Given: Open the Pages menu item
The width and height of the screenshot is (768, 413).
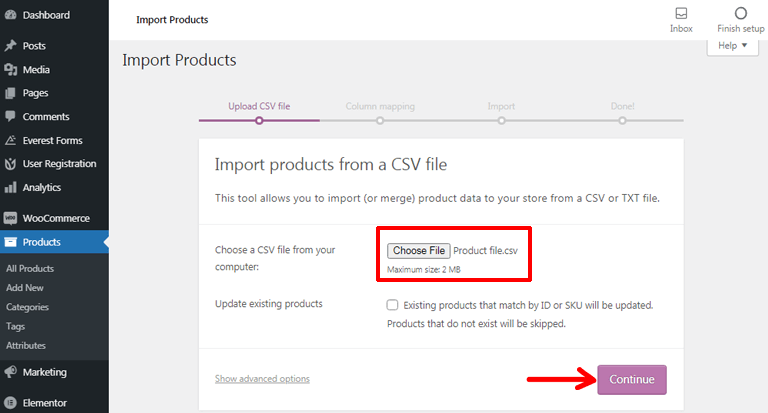Looking at the screenshot, I should coord(35,93).
